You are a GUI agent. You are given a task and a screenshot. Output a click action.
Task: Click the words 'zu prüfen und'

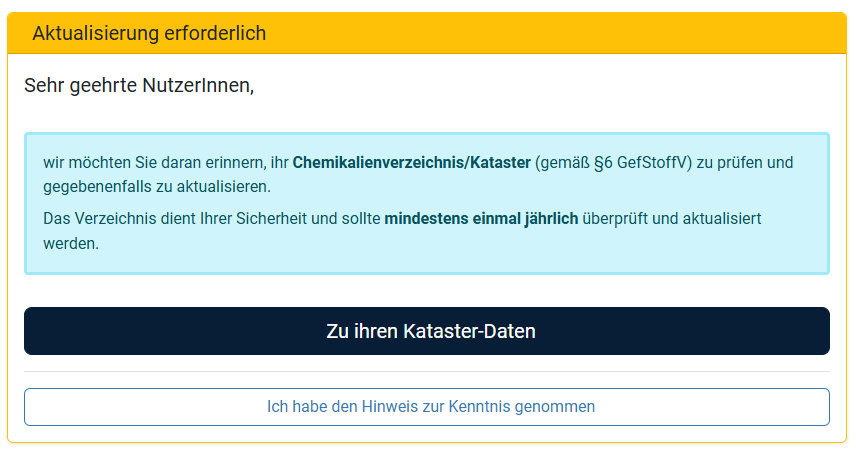tap(745, 163)
